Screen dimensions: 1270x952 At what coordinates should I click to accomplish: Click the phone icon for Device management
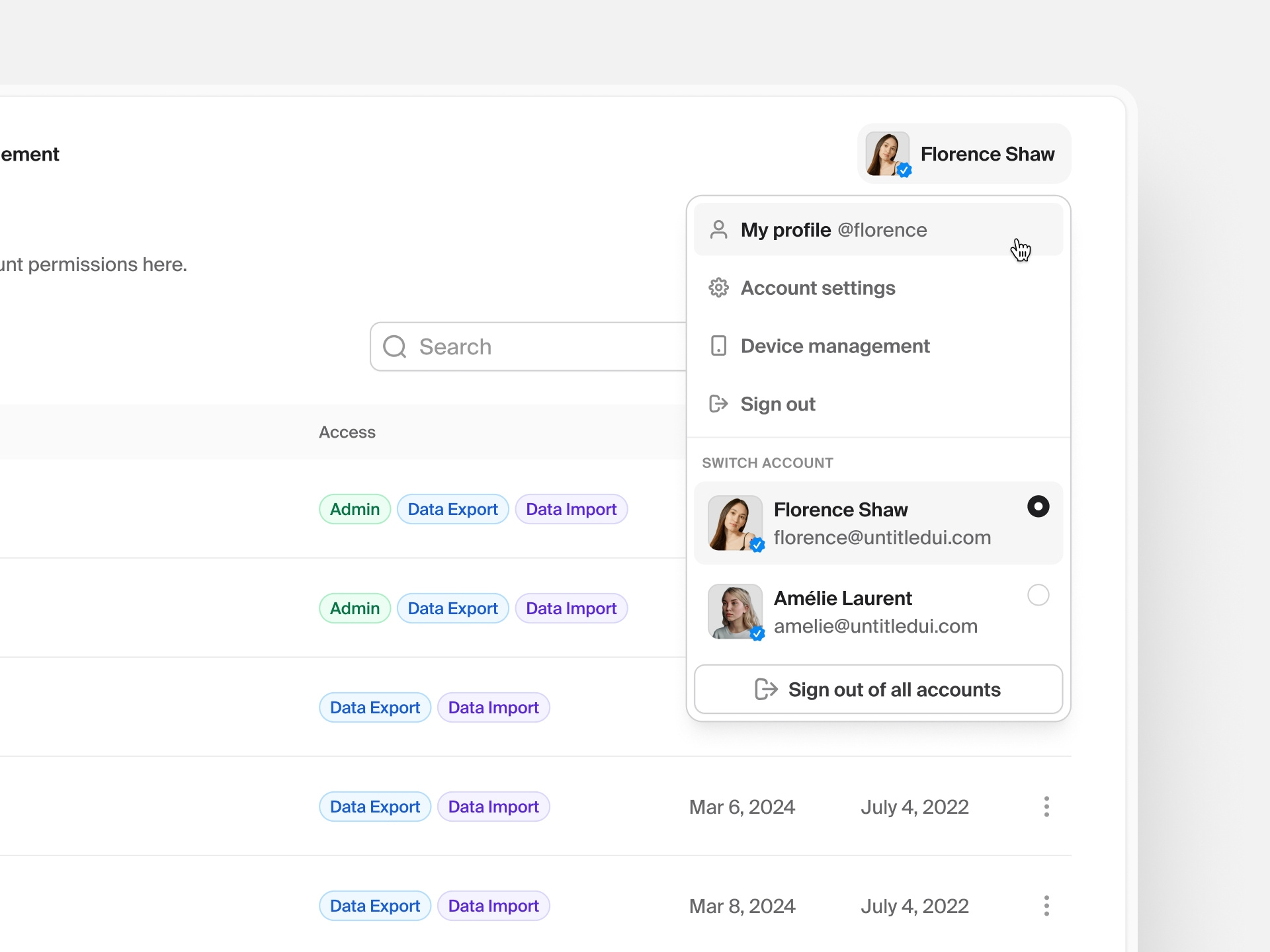(719, 346)
